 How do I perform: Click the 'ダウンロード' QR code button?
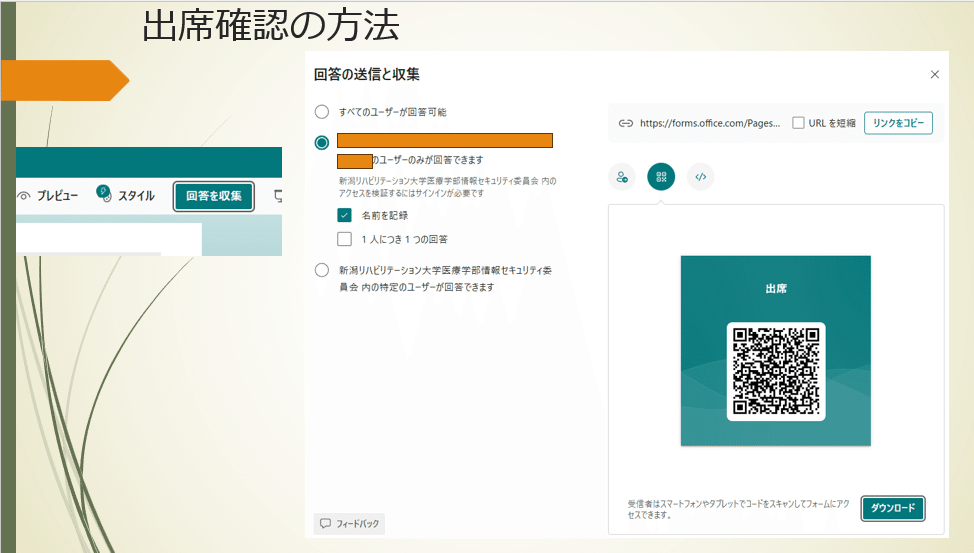893,508
